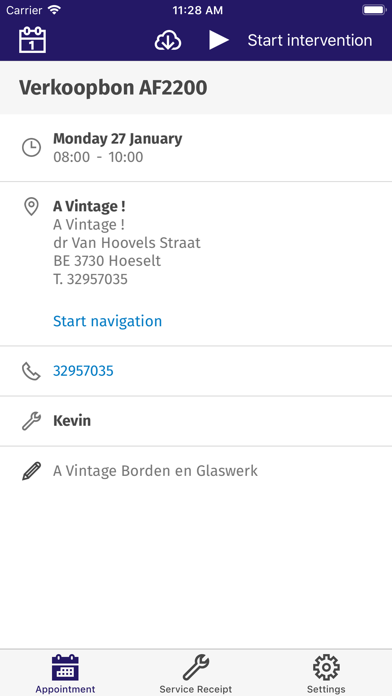The width and height of the screenshot is (392, 696).
Task: Switch to the Appointment tab
Action: (x=65, y=674)
